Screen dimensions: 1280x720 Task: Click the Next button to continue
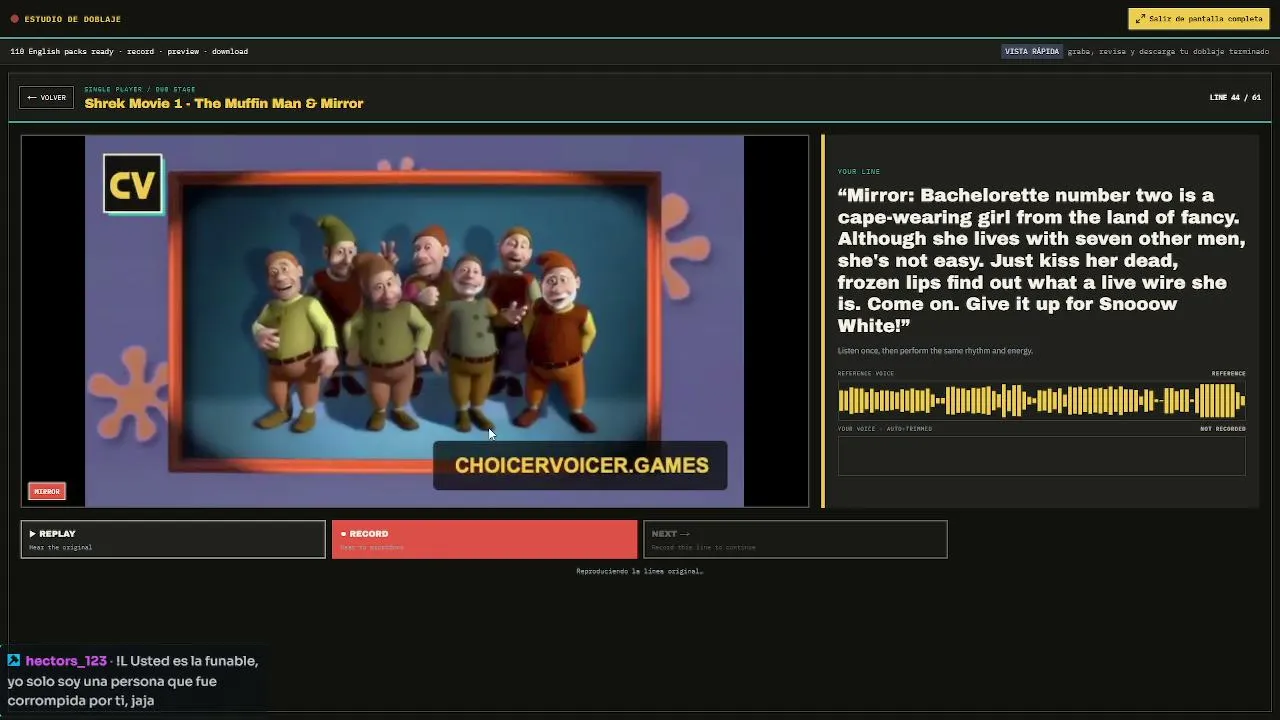[795, 539]
